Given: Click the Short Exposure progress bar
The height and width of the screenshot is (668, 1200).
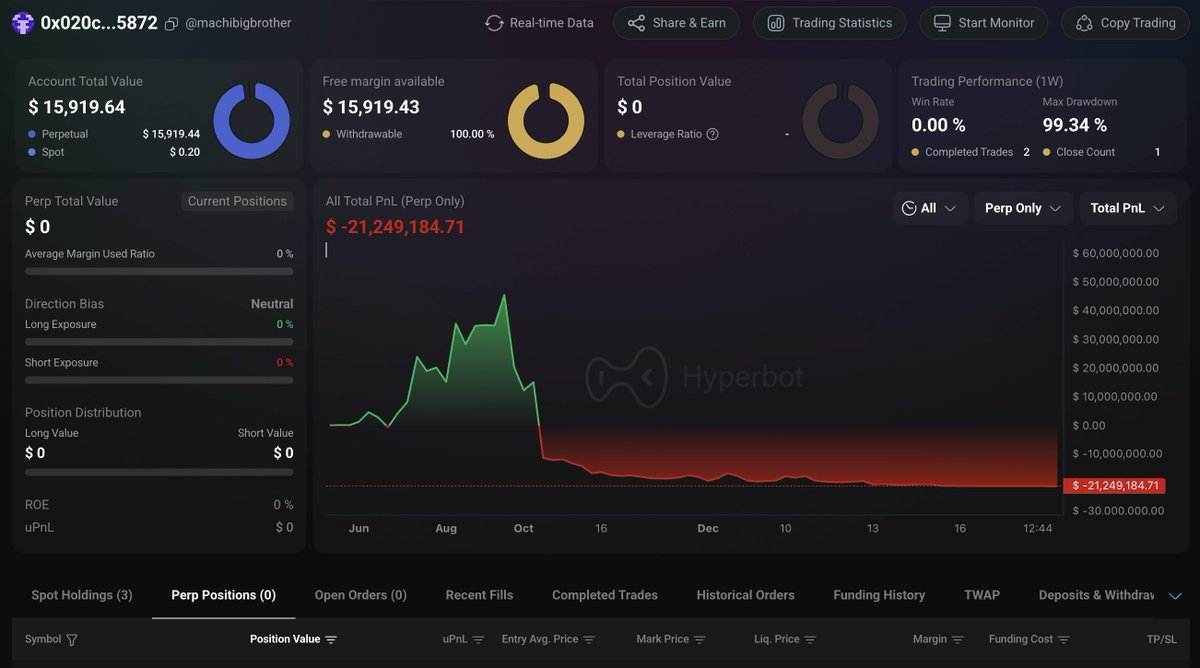Looking at the screenshot, I should click(x=159, y=380).
